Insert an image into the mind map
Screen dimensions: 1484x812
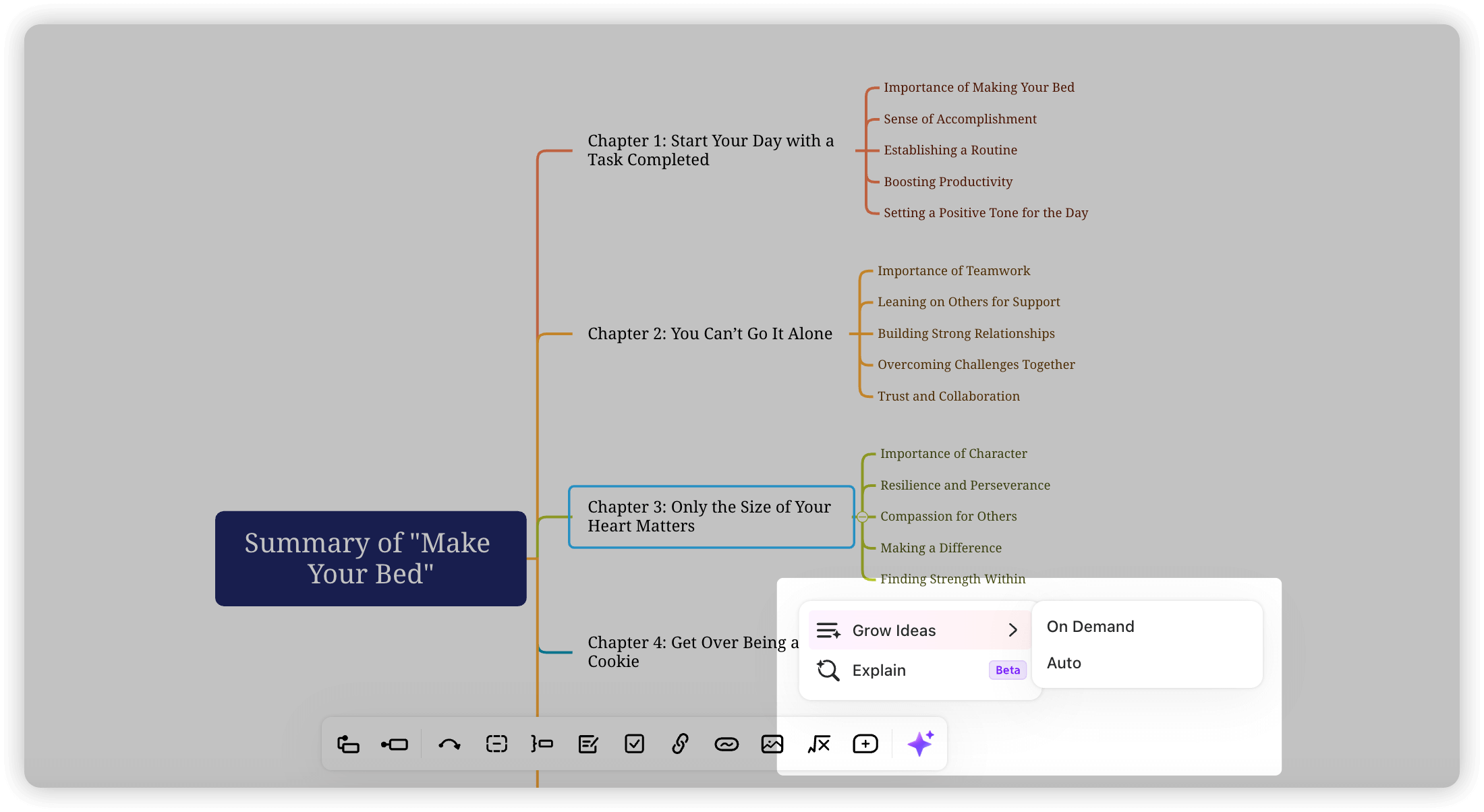click(772, 744)
